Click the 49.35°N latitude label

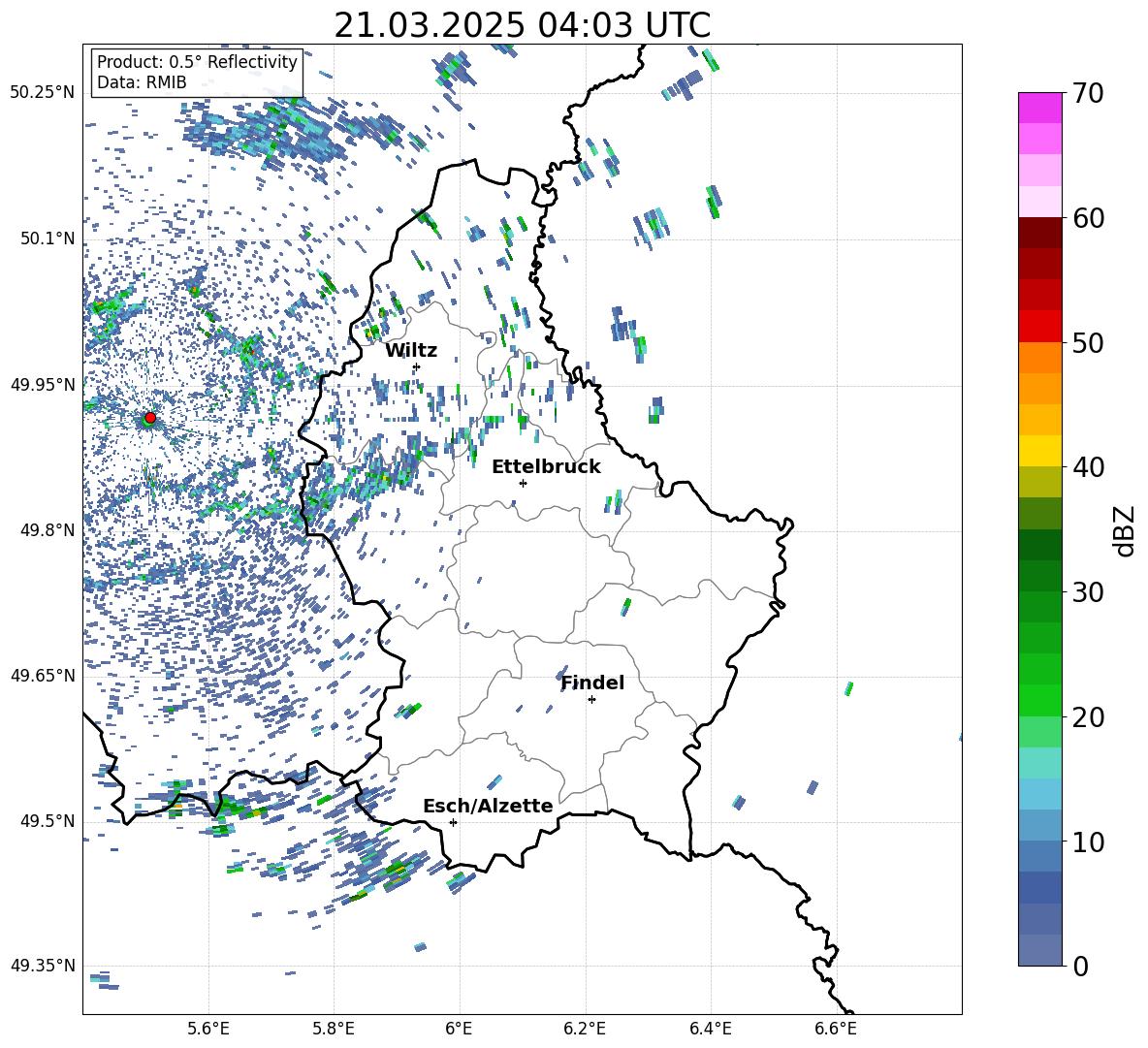point(43,966)
